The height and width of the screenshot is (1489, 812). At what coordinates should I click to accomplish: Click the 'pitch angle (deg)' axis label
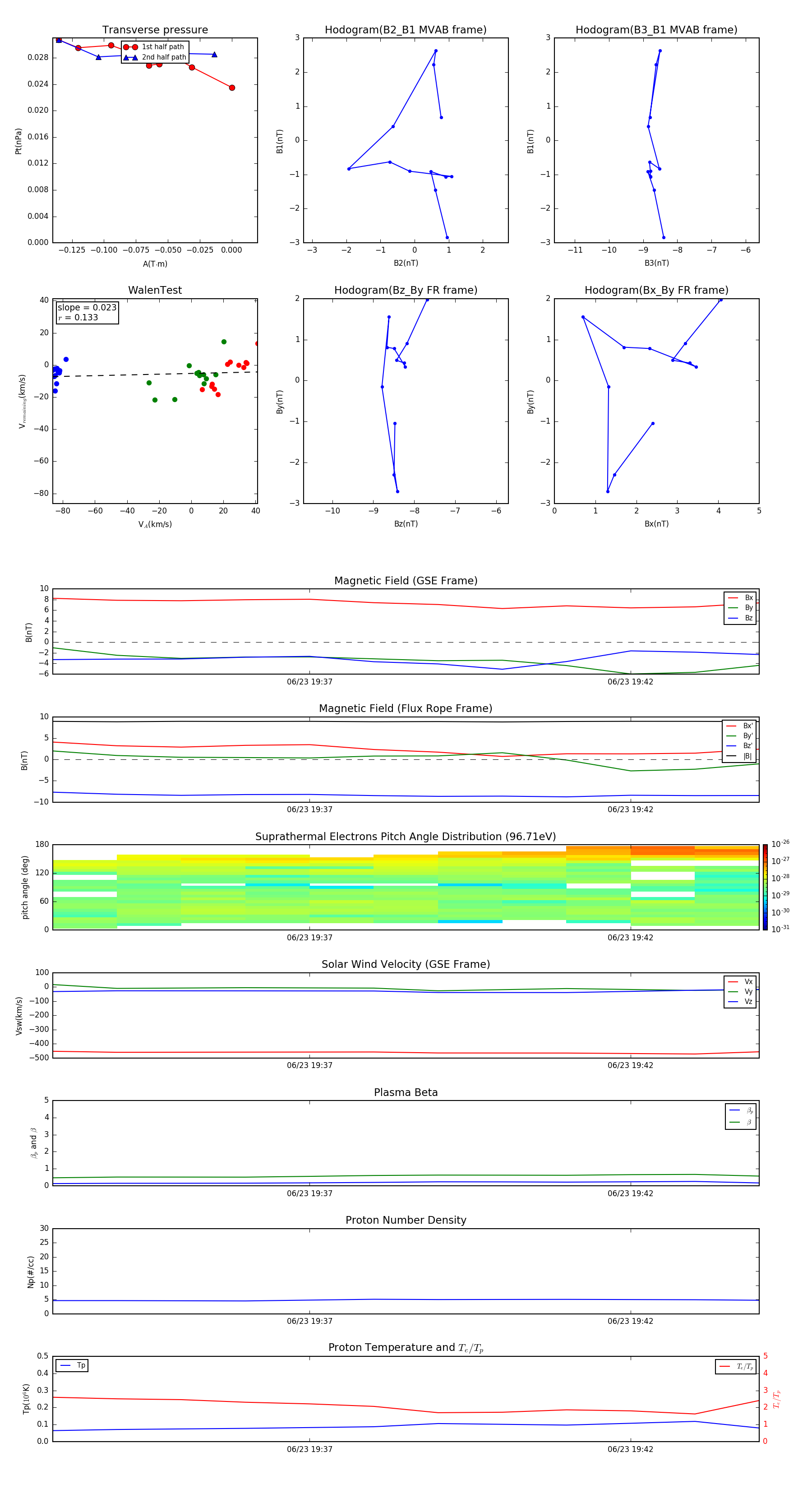25,887
